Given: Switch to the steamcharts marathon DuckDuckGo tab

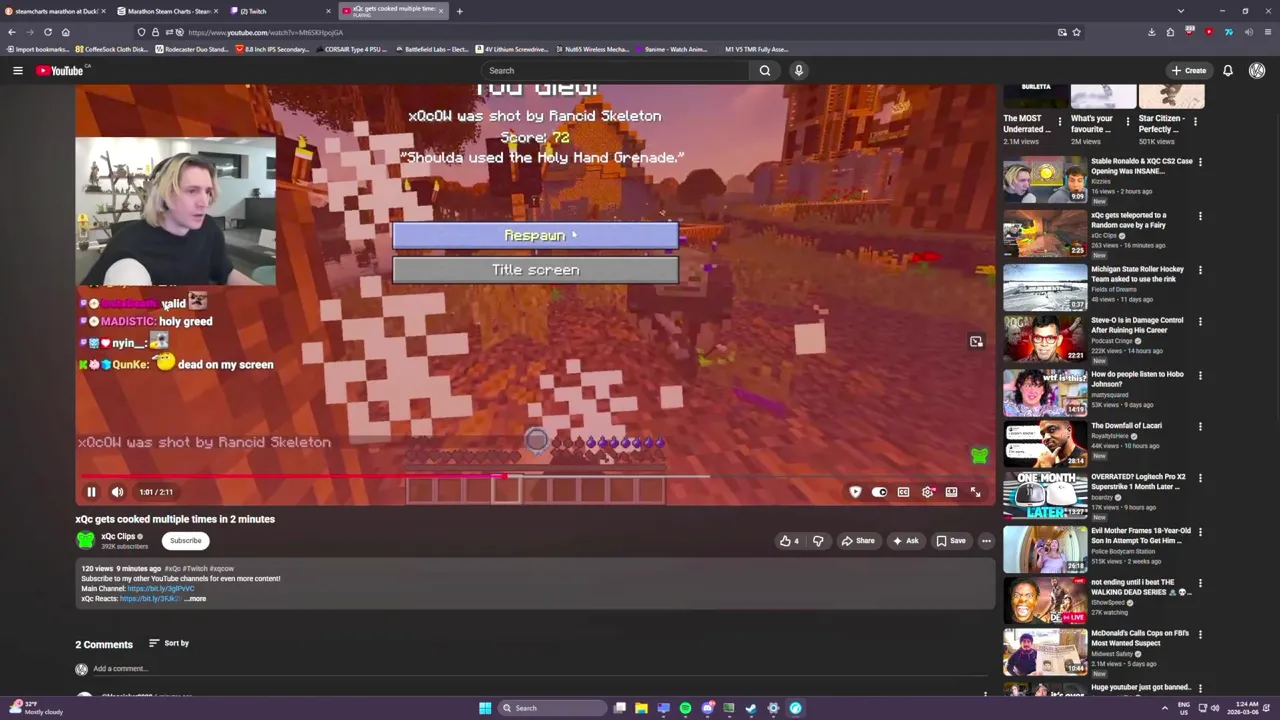Looking at the screenshot, I should pos(55,11).
